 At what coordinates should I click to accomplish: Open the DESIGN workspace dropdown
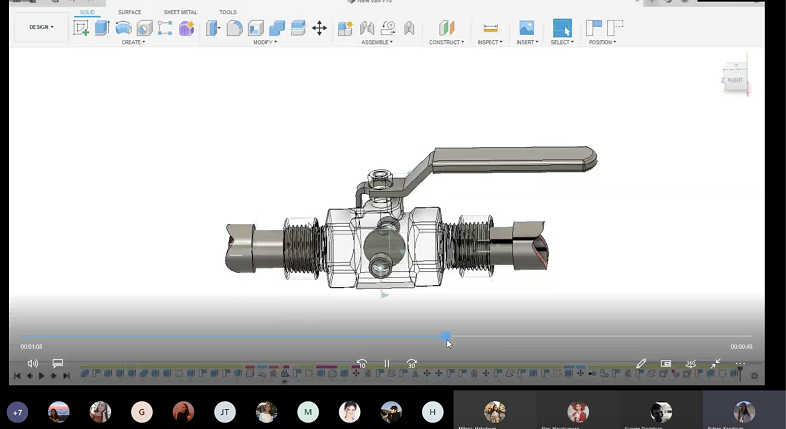click(41, 28)
